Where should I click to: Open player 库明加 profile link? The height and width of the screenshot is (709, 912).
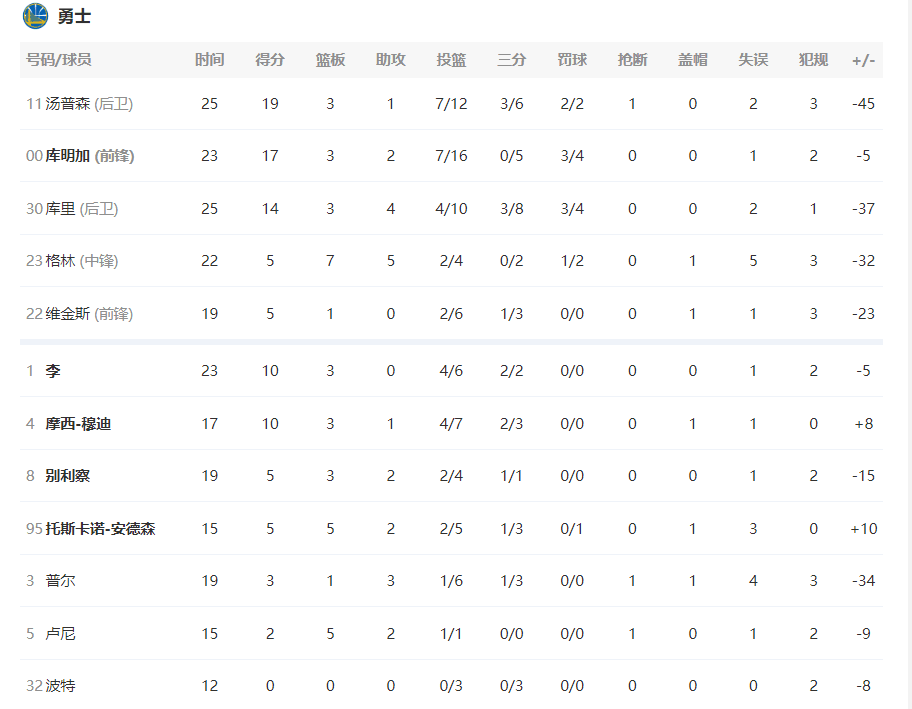[67, 156]
